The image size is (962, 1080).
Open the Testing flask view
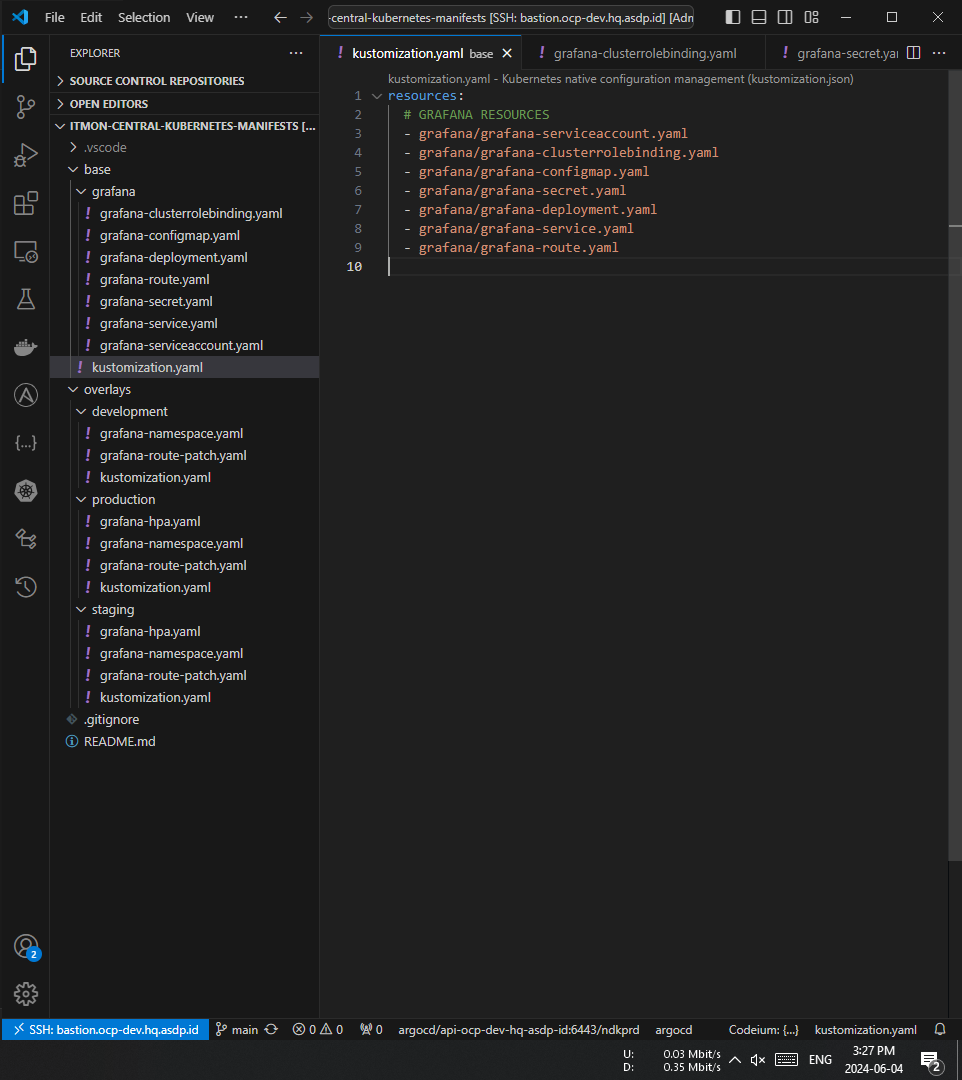pos(25,299)
